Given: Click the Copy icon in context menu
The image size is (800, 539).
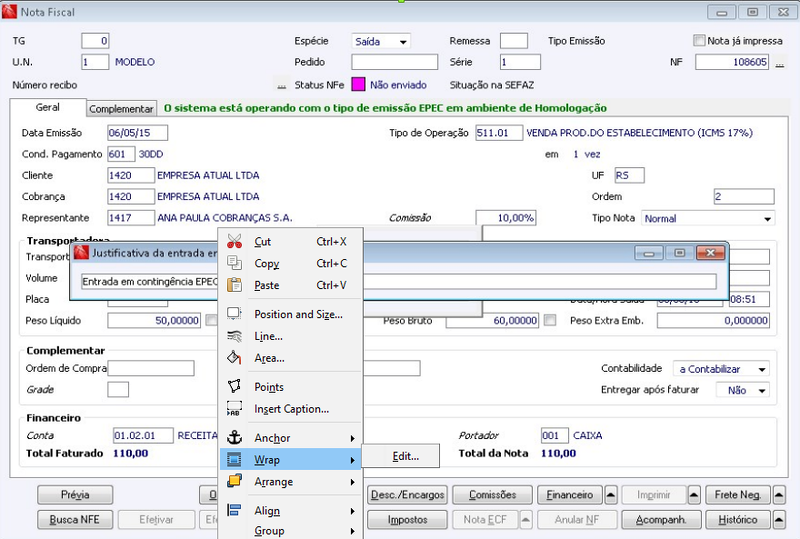Looking at the screenshot, I should 234,263.
